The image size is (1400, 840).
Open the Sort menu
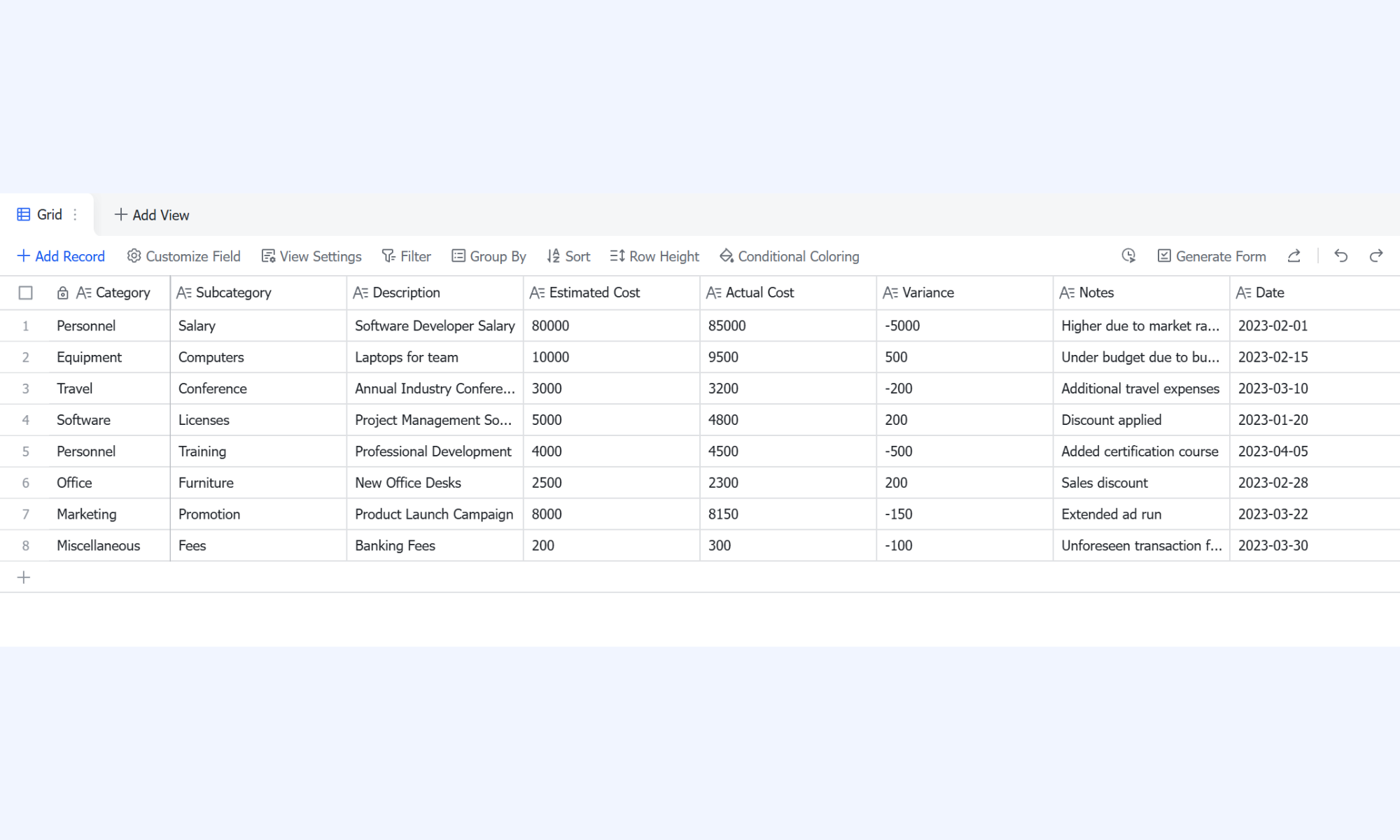click(568, 256)
